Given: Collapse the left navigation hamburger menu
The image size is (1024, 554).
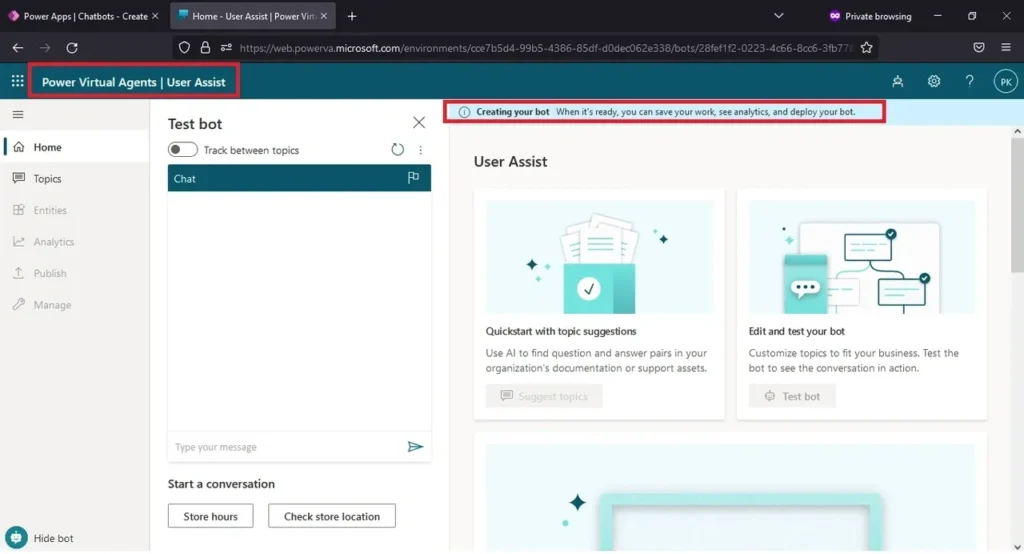Looking at the screenshot, I should tap(18, 114).
